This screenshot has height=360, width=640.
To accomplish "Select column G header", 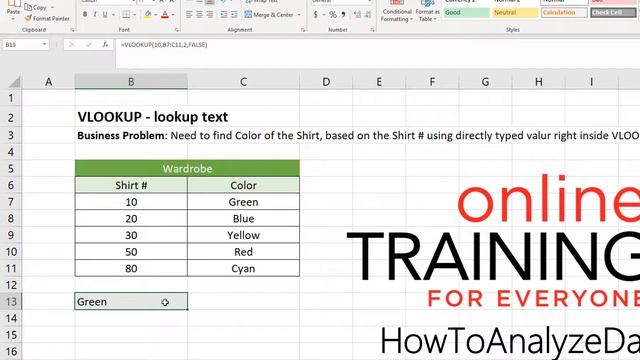I will (x=485, y=82).
